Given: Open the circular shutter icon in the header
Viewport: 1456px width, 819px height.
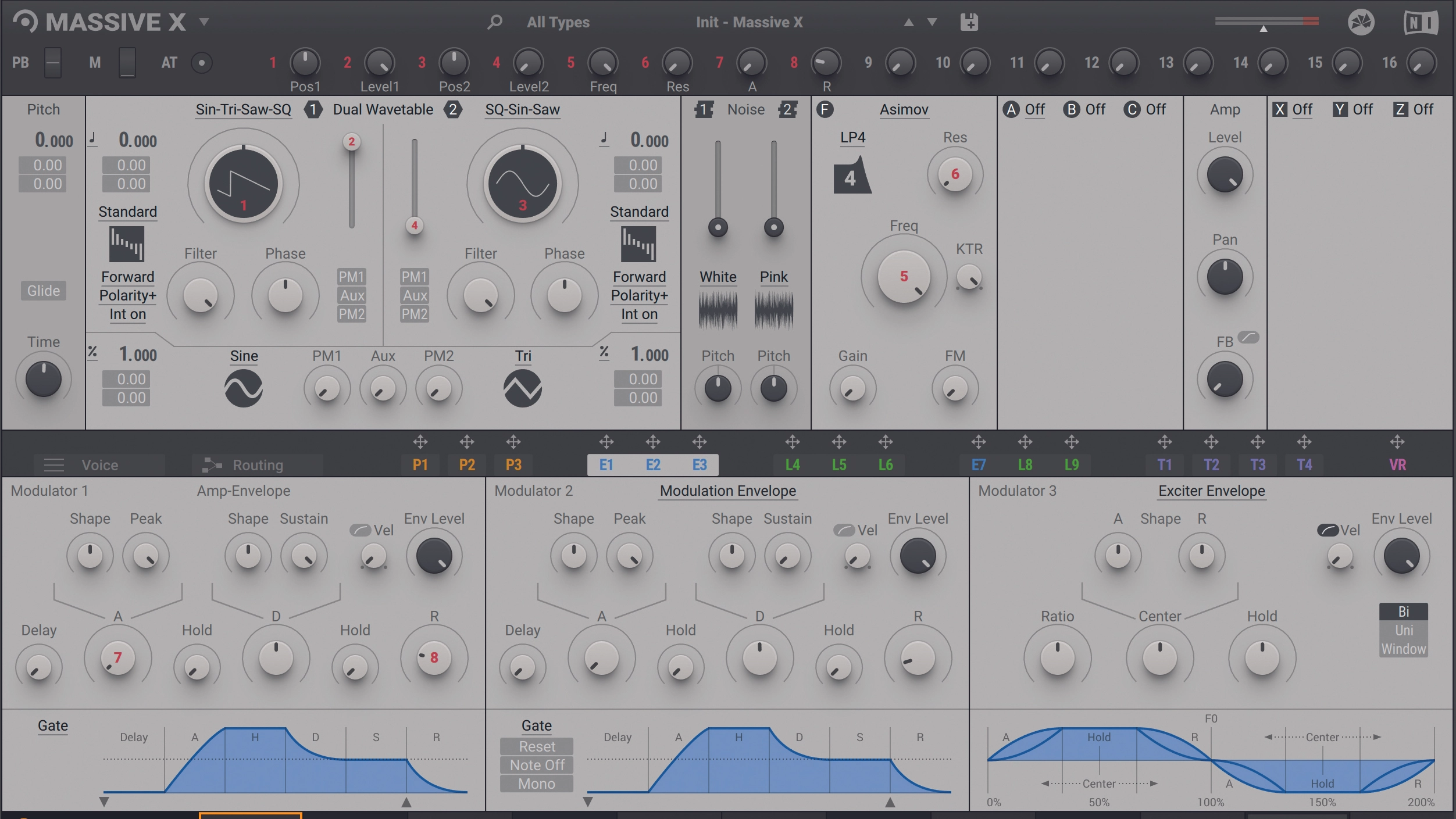Looking at the screenshot, I should coord(1361,22).
